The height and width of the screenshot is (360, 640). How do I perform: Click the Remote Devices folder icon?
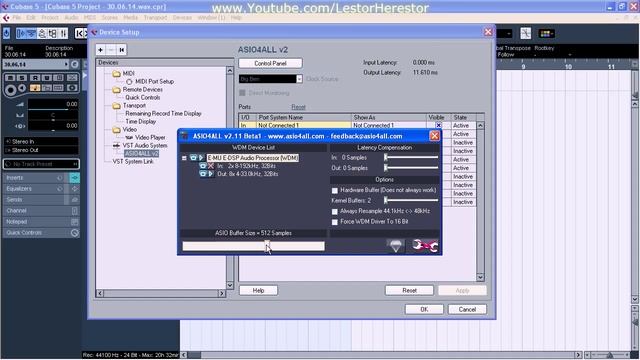pyautogui.click(x=117, y=89)
